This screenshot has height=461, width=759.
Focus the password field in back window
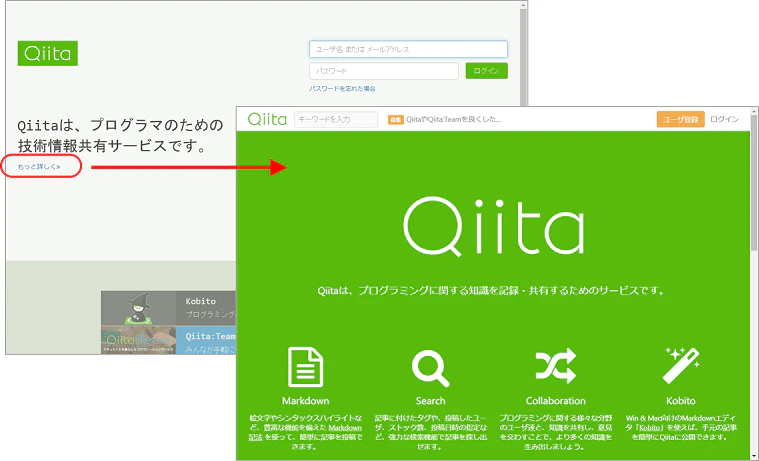pyautogui.click(x=383, y=71)
